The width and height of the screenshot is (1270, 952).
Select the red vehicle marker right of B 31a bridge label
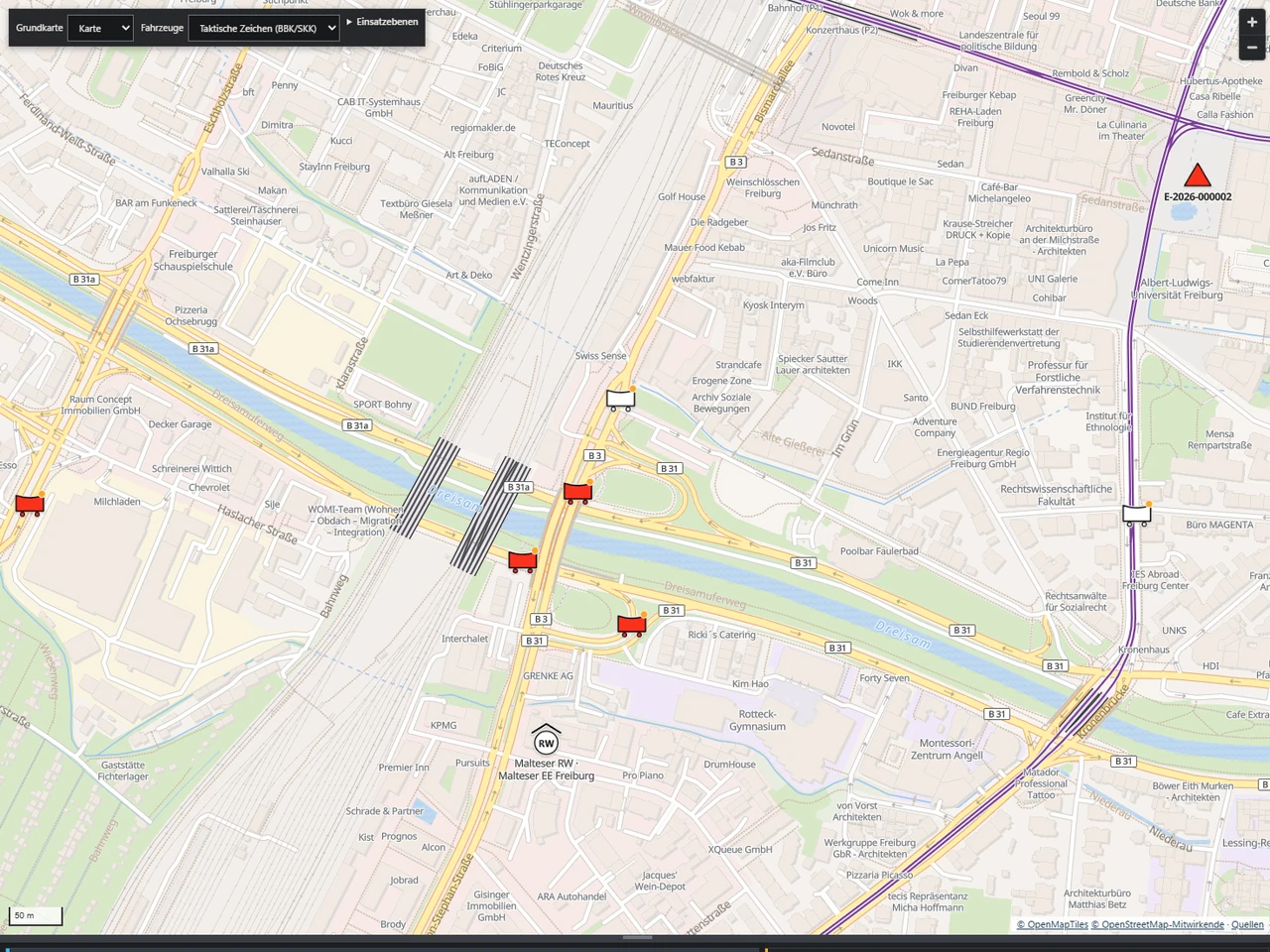click(x=577, y=493)
